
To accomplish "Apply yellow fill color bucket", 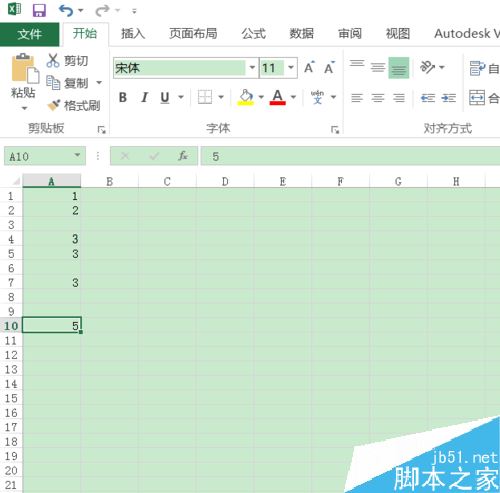I will [246, 97].
